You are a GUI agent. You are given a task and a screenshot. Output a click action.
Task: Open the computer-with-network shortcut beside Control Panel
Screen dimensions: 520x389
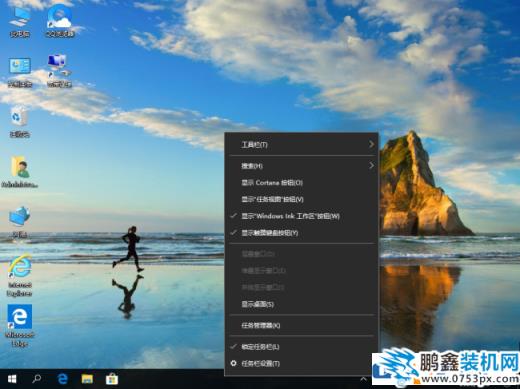[59, 71]
